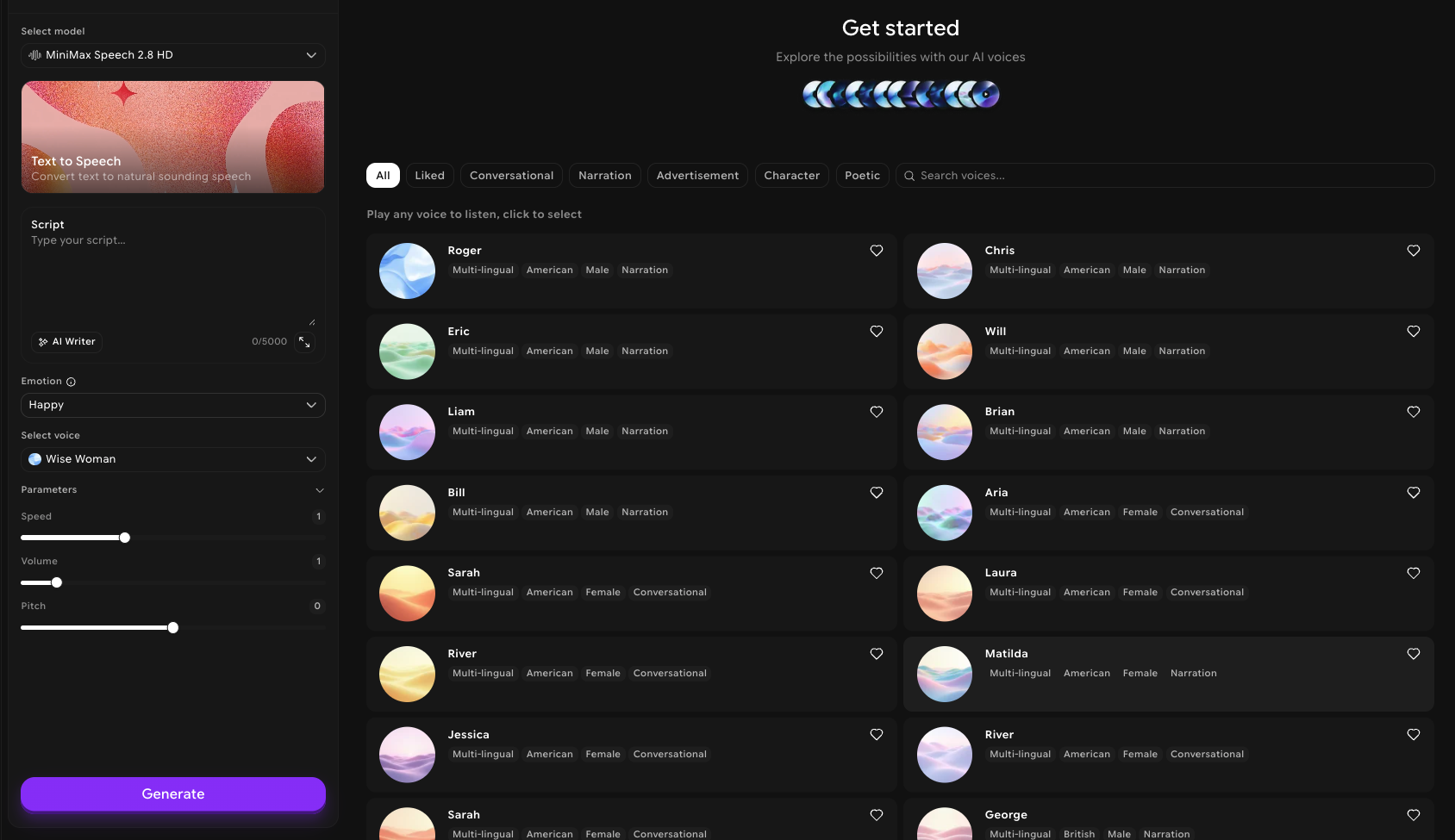Screen dimensions: 1455x840
Task: Filter voices by Narration tab
Action: pyautogui.click(x=605, y=176)
